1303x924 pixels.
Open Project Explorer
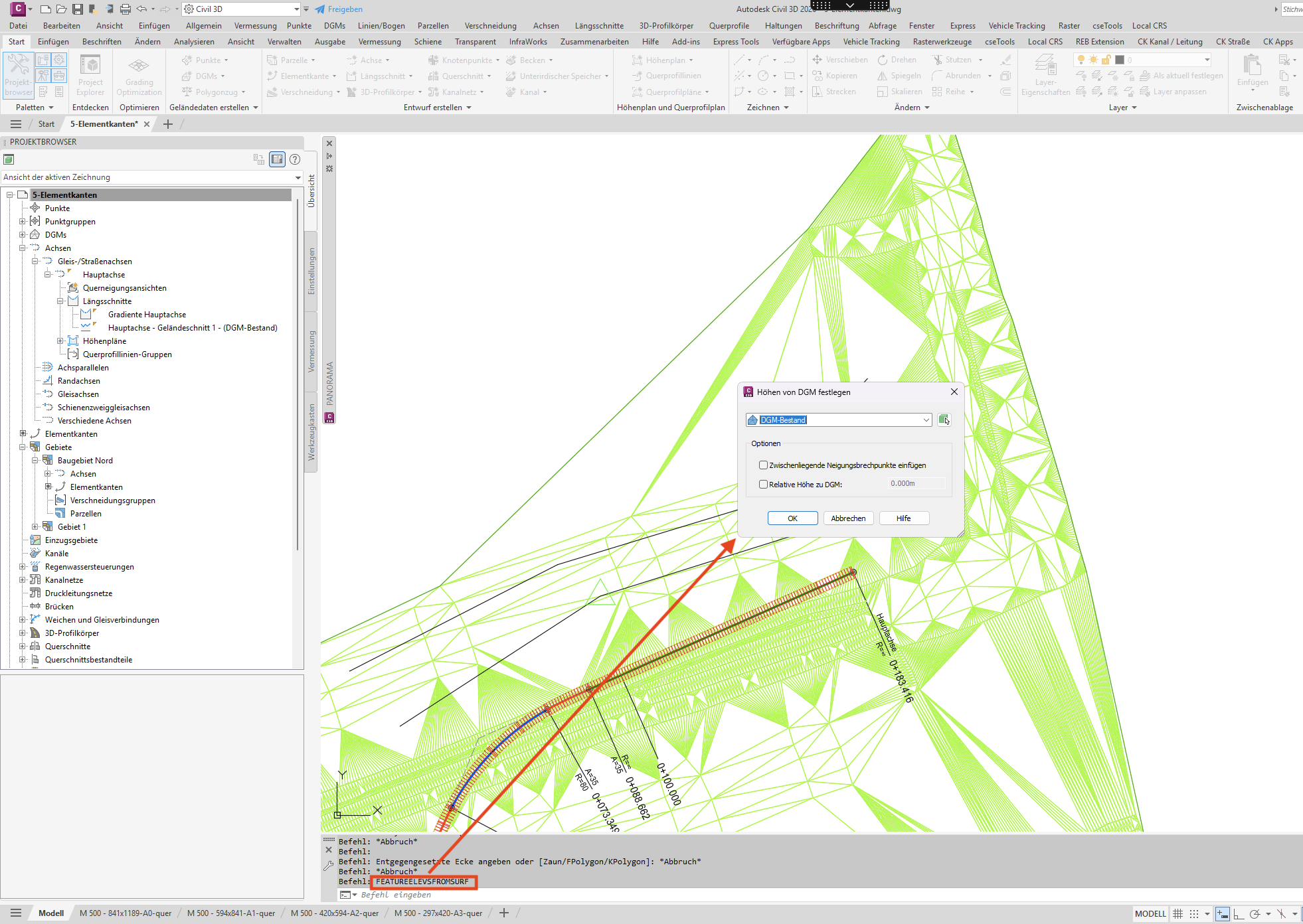tap(90, 75)
